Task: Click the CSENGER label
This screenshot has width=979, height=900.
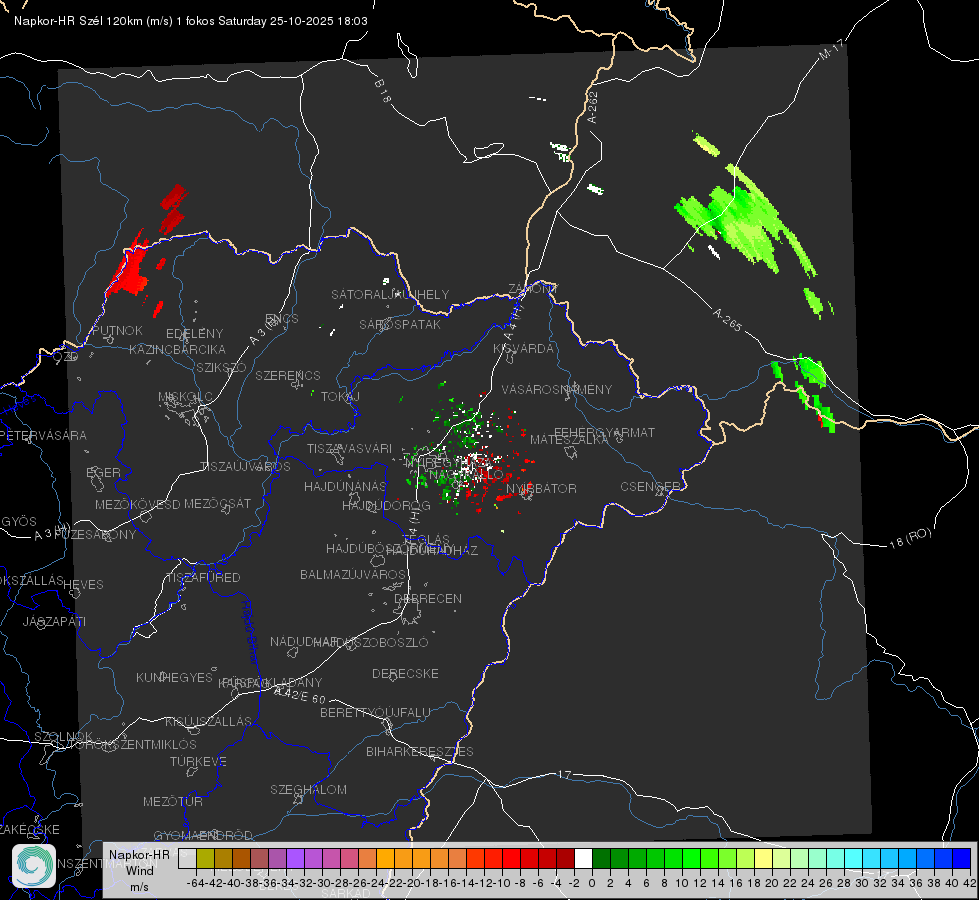Action: click(x=650, y=487)
